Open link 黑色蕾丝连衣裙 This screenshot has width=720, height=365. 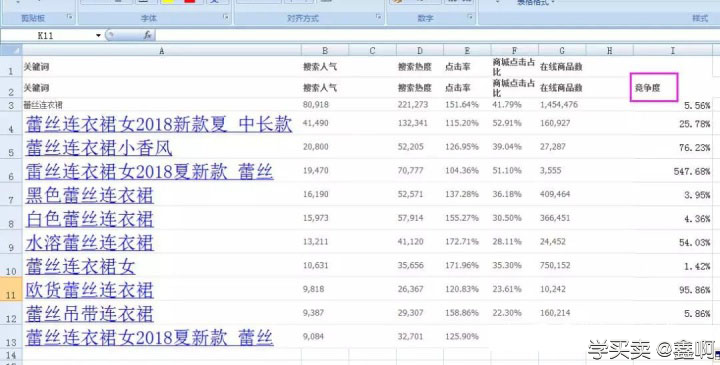tap(89, 195)
